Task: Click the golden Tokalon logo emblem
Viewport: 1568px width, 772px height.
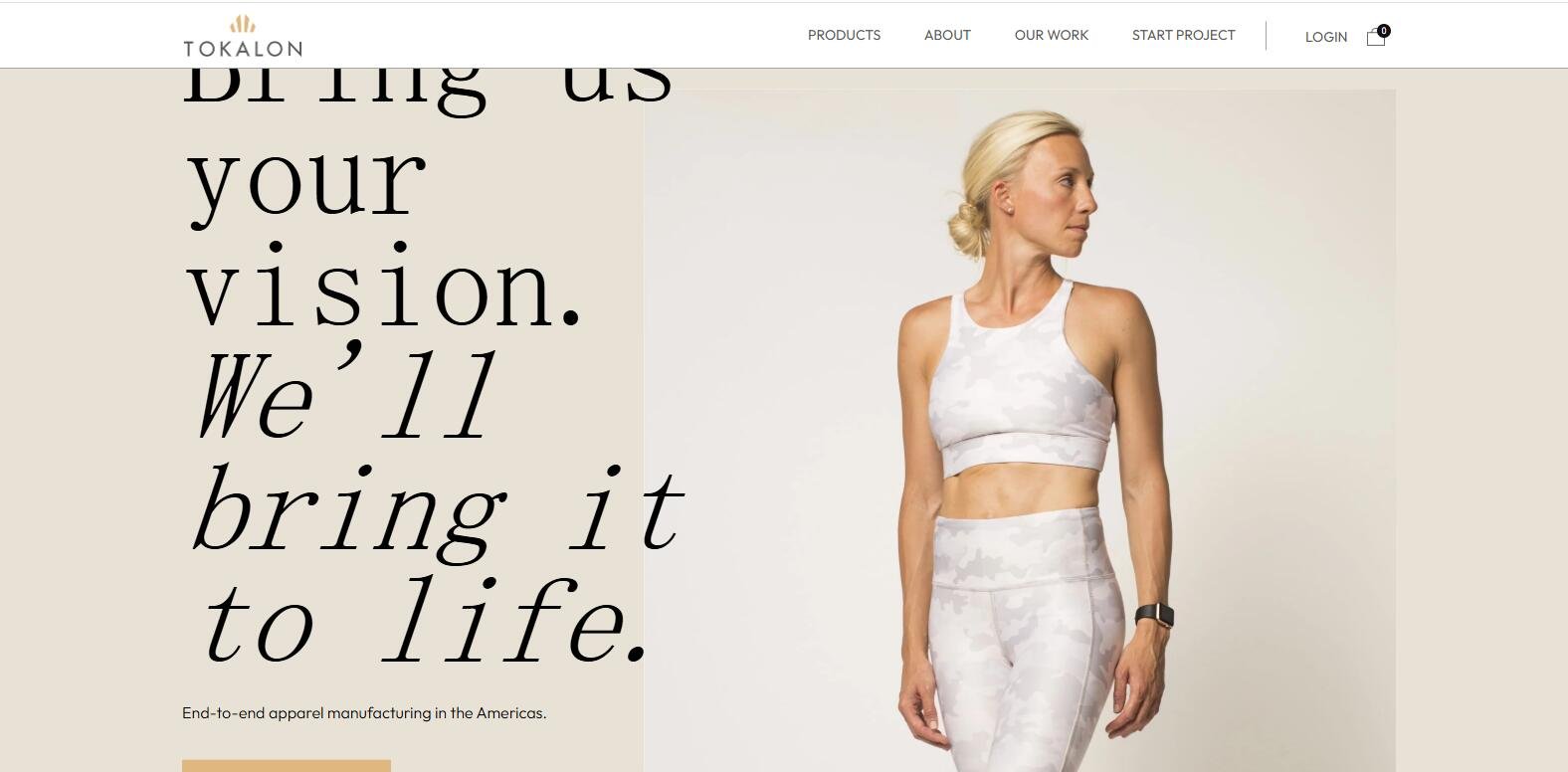Action: coord(243,24)
